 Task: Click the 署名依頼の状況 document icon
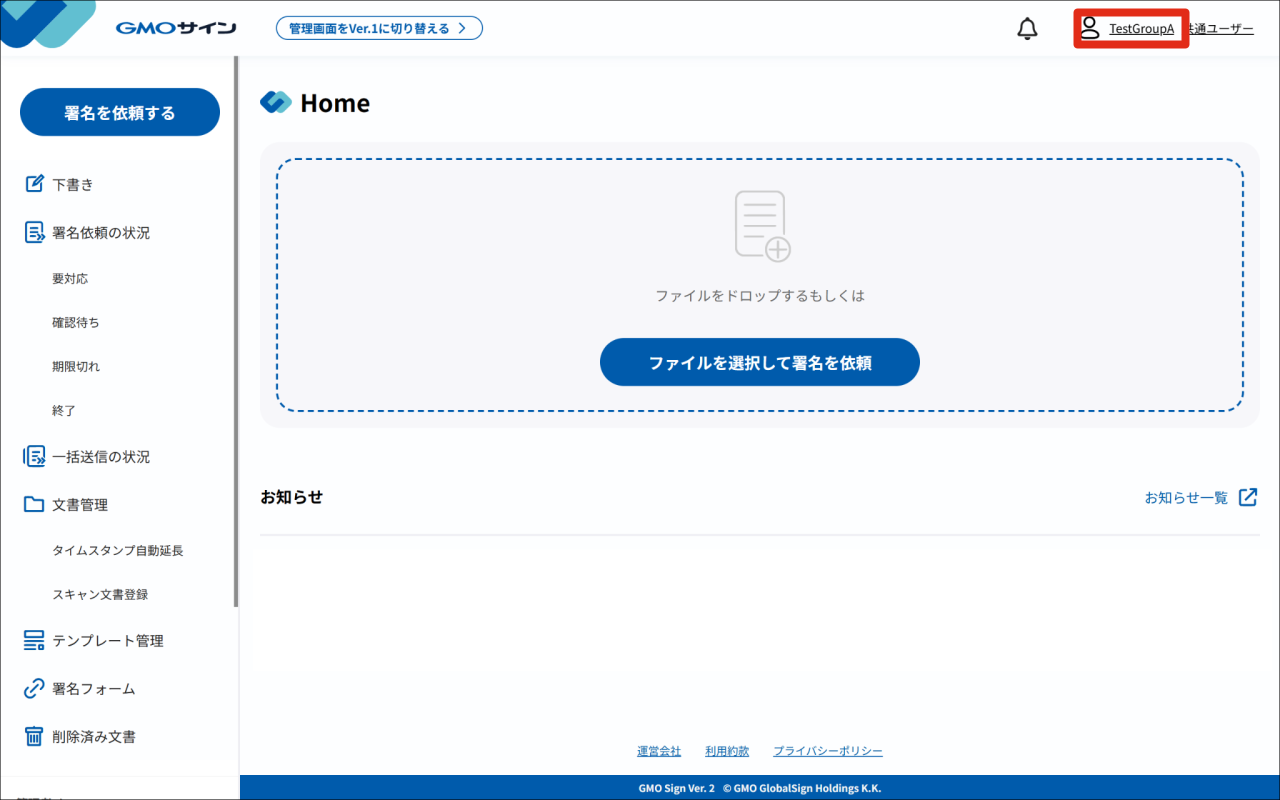coord(34,232)
